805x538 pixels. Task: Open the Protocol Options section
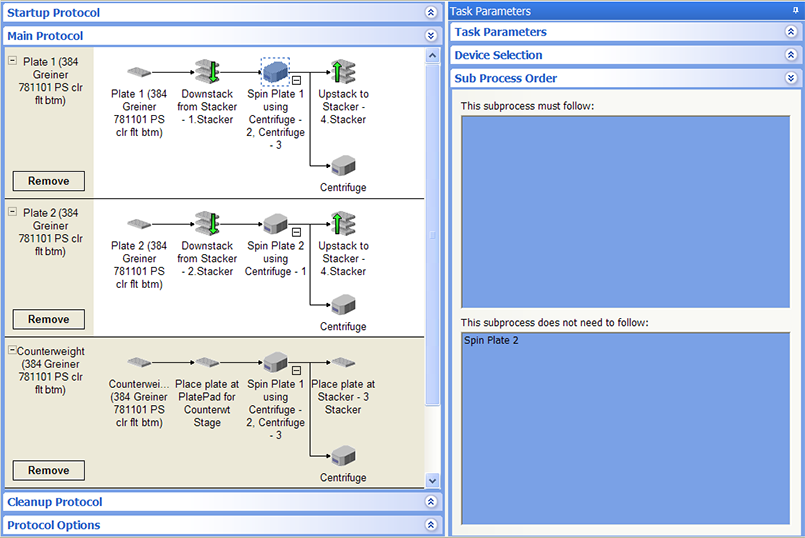point(431,525)
